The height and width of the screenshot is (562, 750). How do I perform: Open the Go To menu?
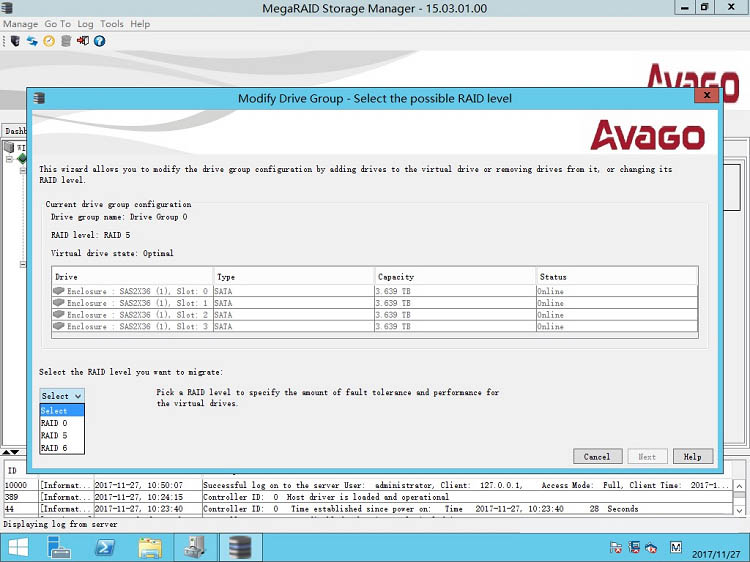tap(57, 24)
